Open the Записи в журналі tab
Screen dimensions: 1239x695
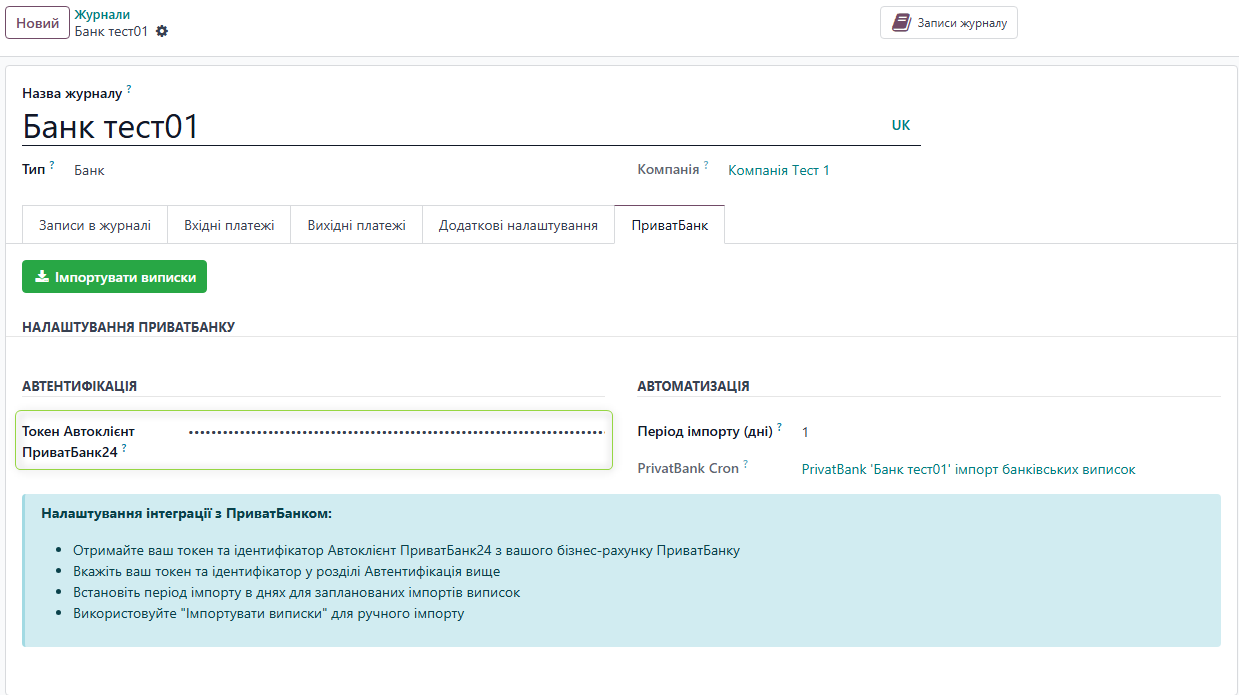click(94, 224)
